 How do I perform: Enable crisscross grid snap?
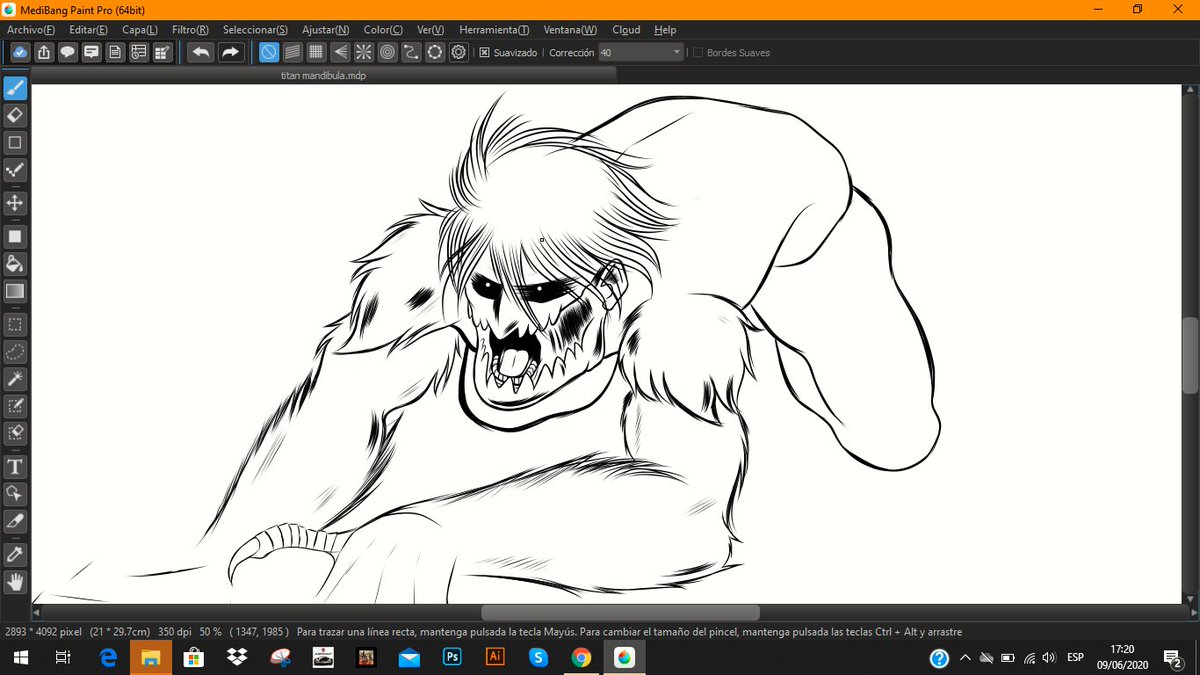tap(316, 52)
